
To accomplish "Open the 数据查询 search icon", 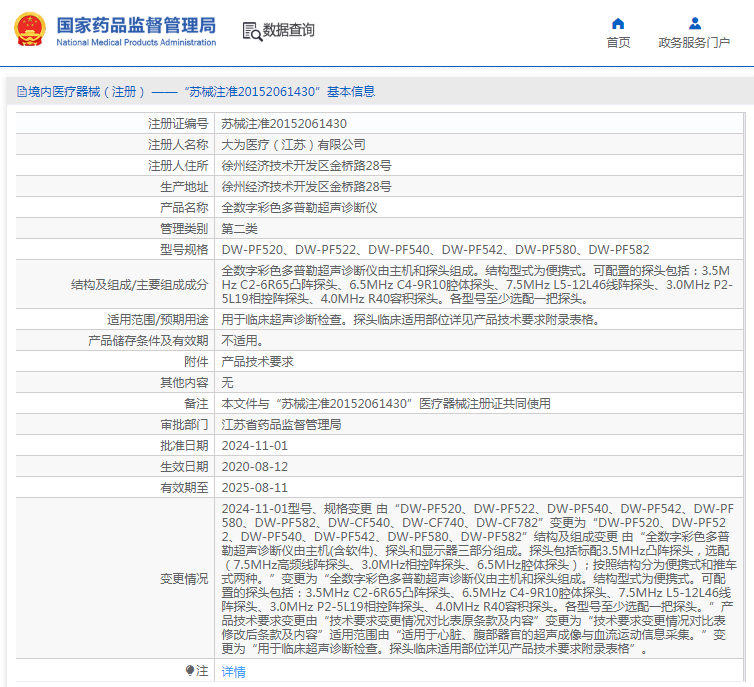I will tap(252, 31).
